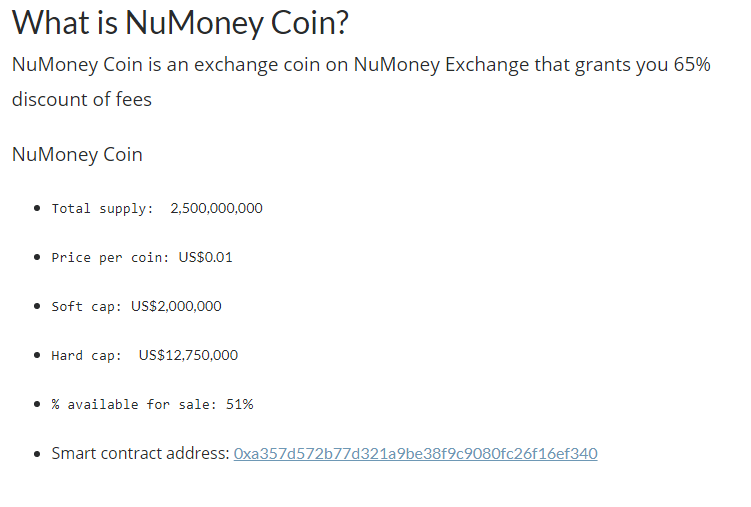
Task: Click the "discount of fees" text line
Action: (82, 100)
